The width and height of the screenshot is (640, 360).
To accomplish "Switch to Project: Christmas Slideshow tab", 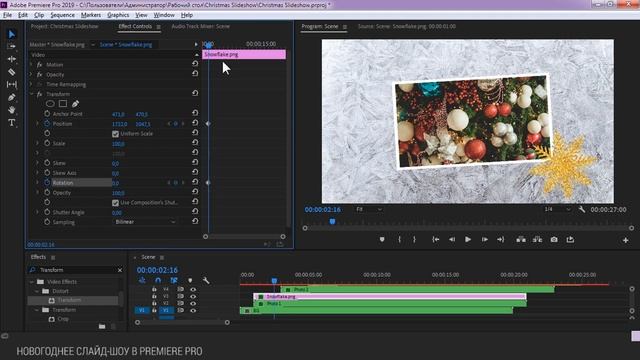I will point(64,26).
